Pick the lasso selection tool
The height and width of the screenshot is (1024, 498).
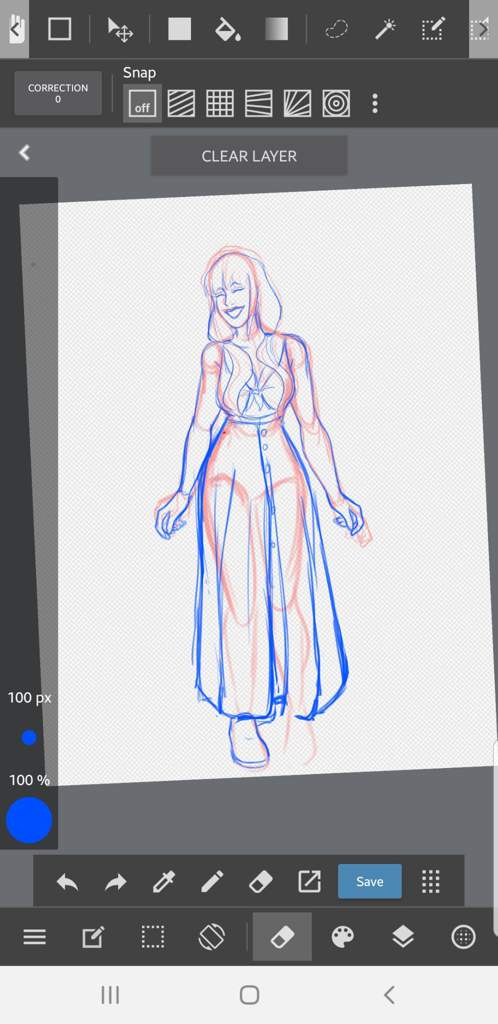[337, 29]
